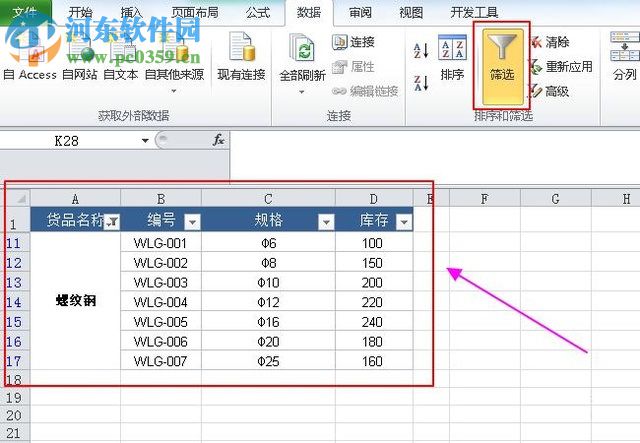
Task: Select column B header
Action: (x=161, y=199)
